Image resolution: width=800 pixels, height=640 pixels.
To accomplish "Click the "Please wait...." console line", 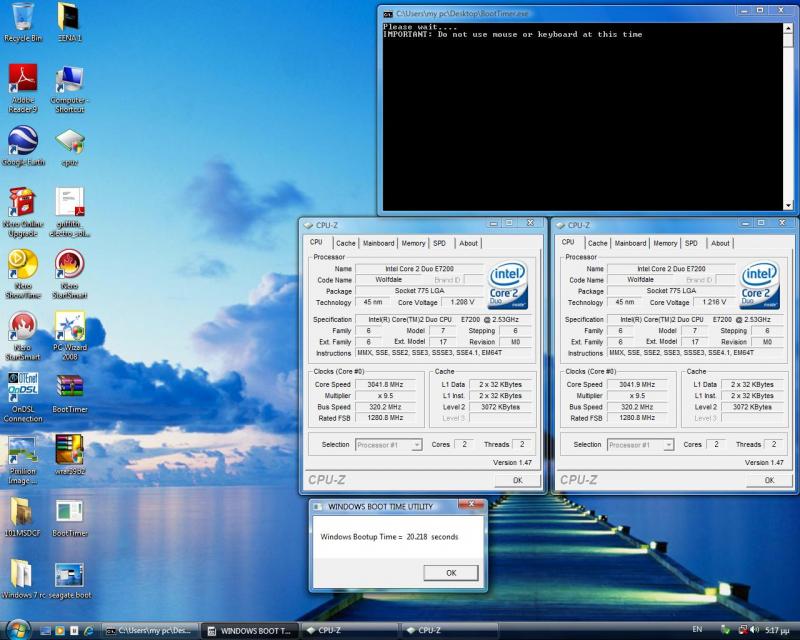I will (420, 27).
